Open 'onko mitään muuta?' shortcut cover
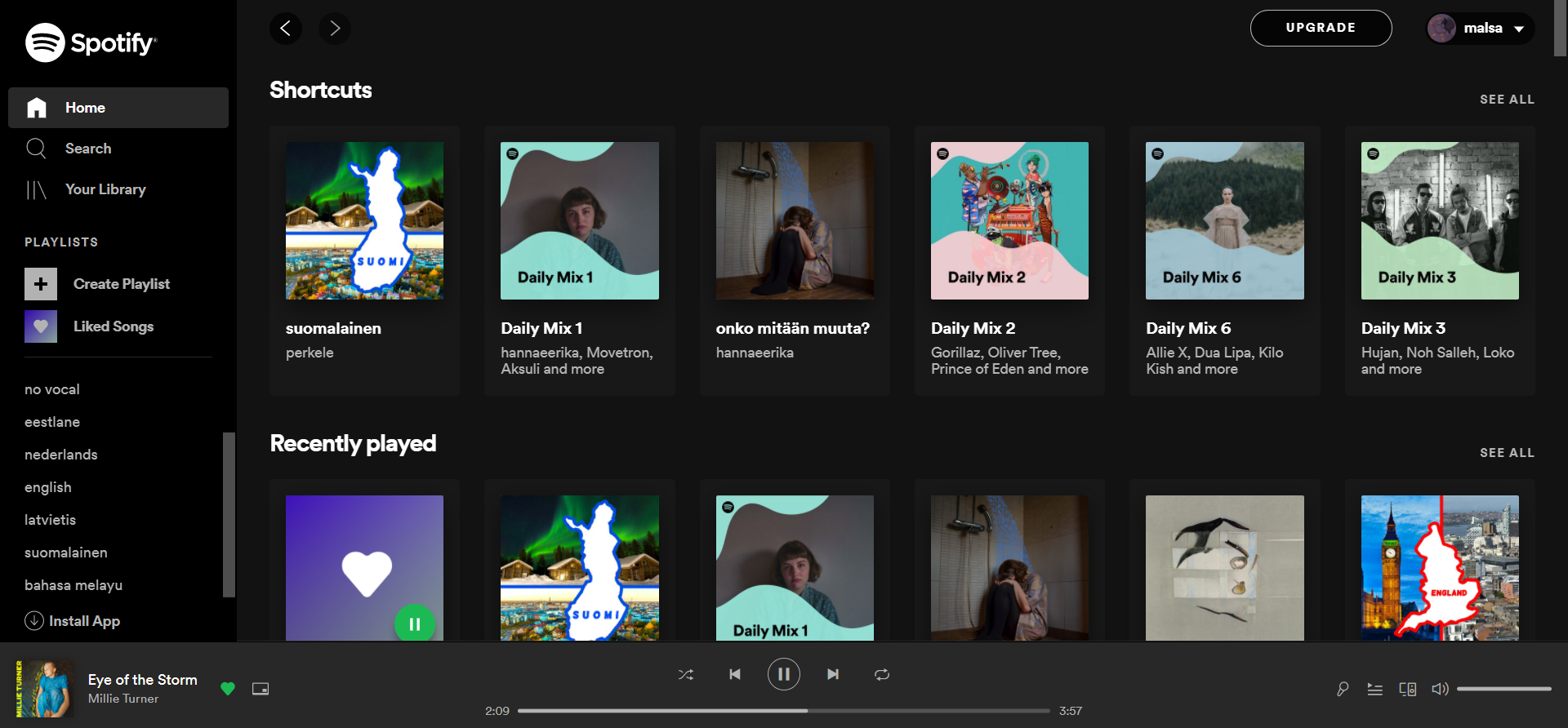1568x728 pixels. click(795, 220)
